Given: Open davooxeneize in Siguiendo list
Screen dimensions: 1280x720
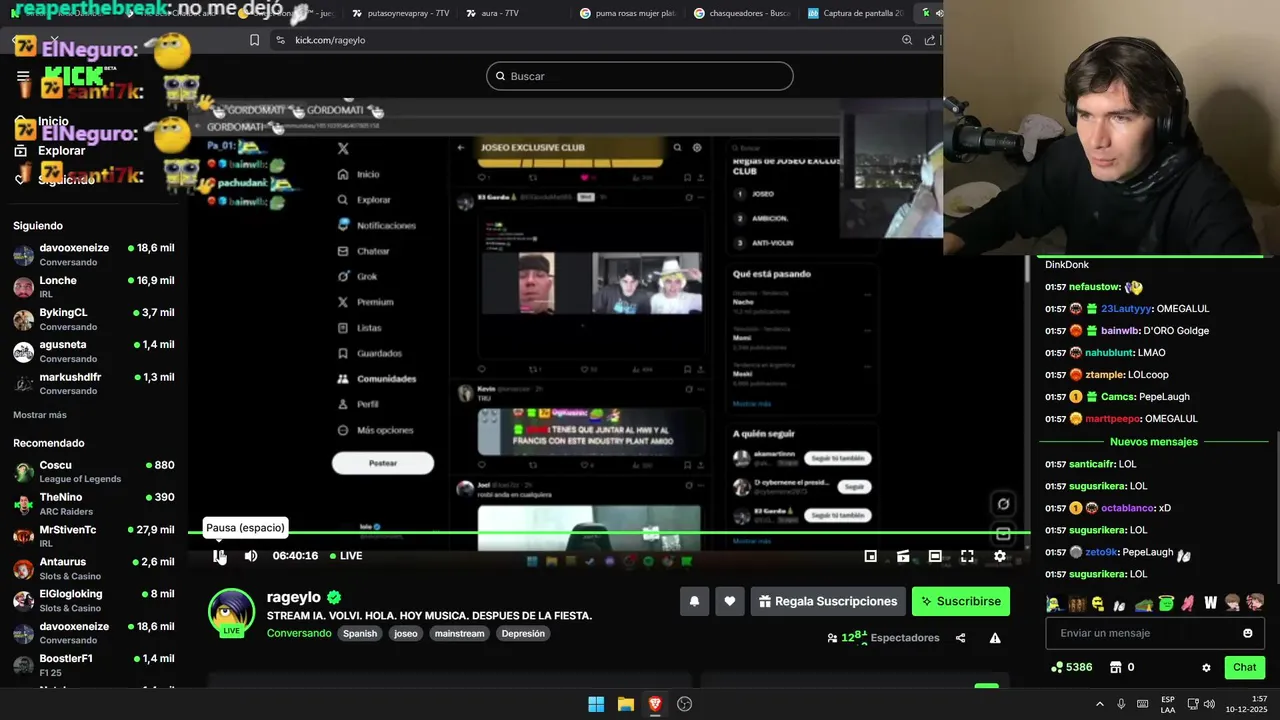Looking at the screenshot, I should tap(94, 254).
